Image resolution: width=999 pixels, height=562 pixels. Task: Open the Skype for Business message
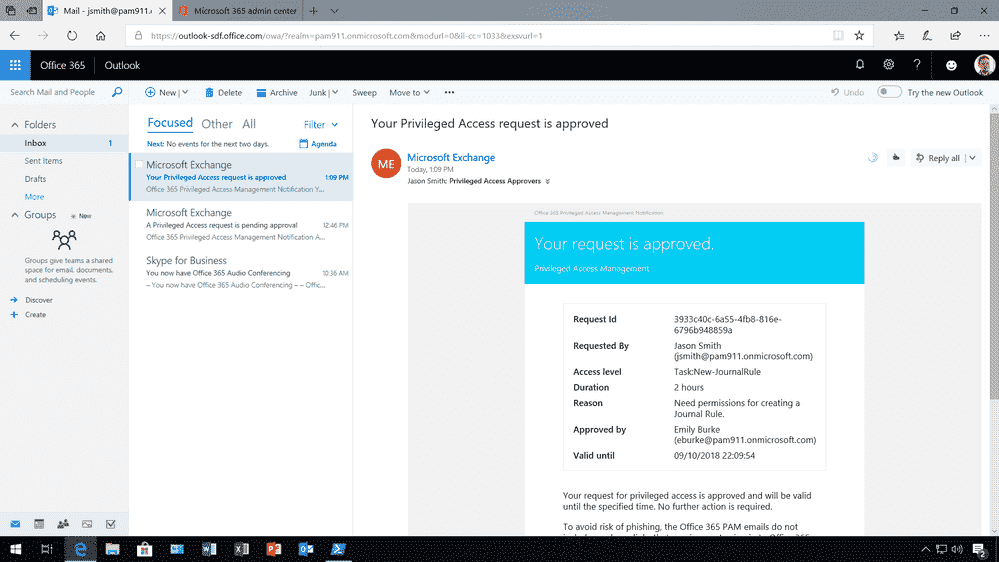coord(241,272)
